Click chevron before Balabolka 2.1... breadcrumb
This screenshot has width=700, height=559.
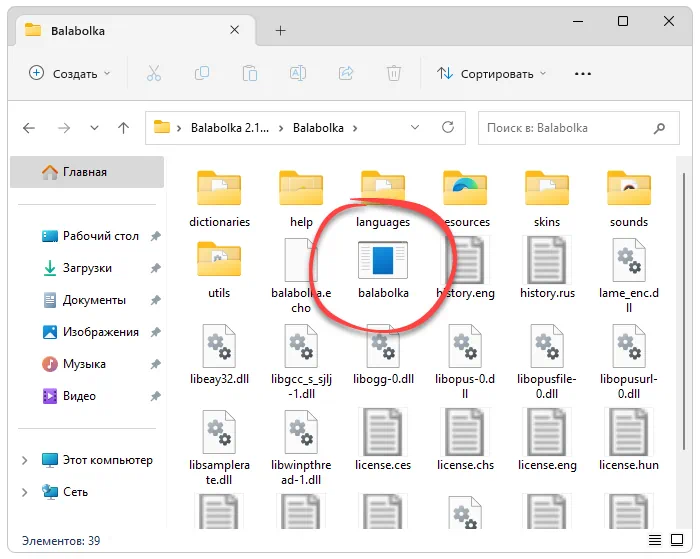click(179, 129)
